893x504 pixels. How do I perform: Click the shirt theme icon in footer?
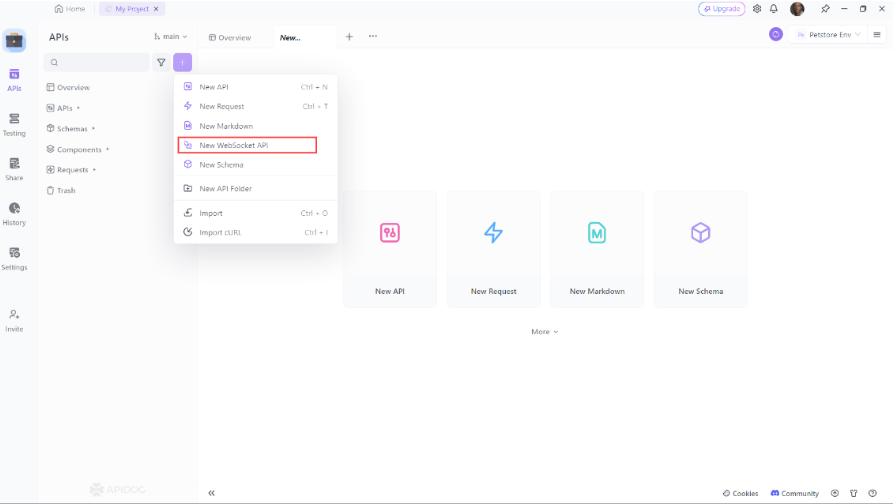854,493
